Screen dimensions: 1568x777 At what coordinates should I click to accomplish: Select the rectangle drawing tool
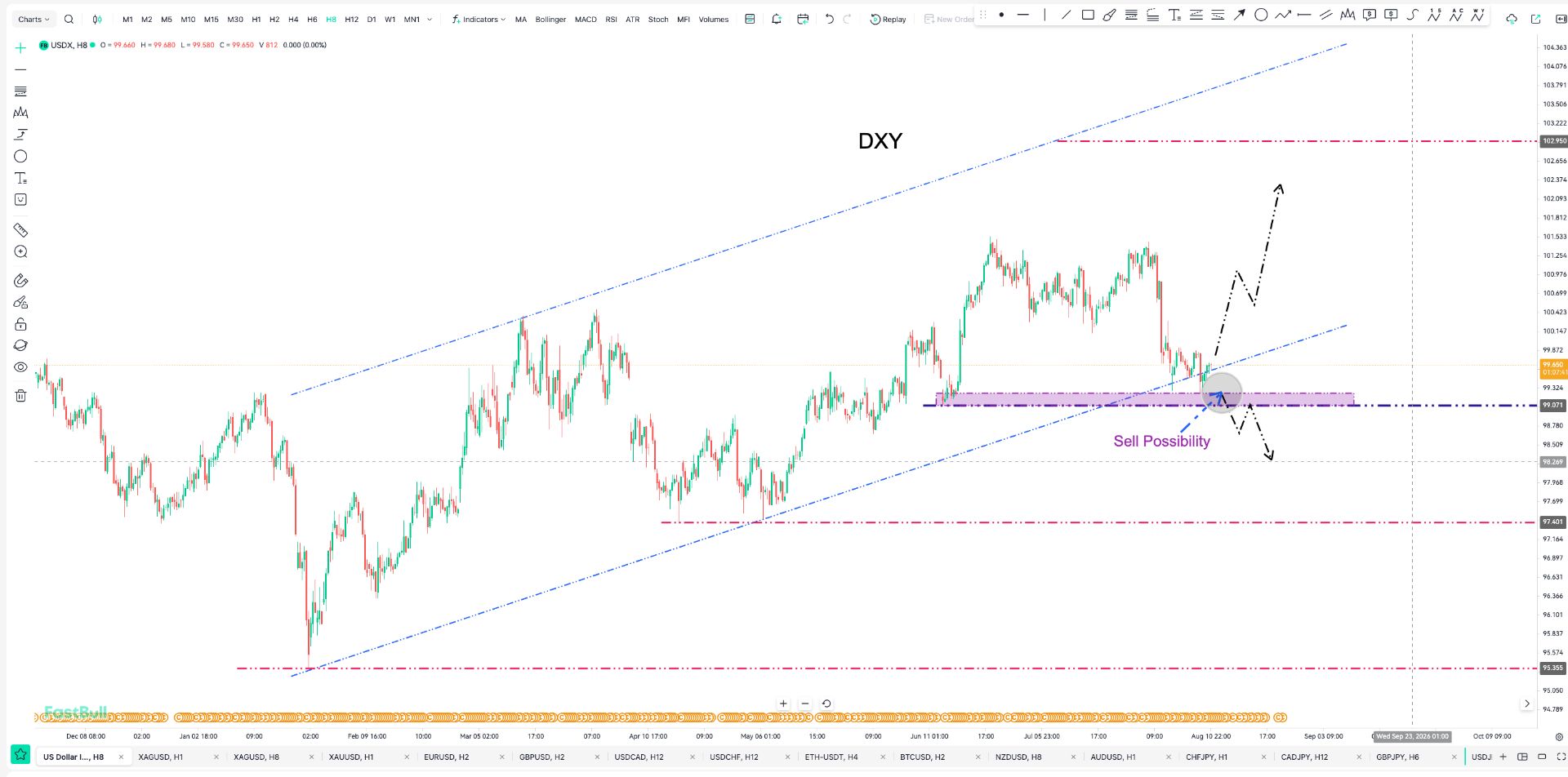coord(1088,15)
